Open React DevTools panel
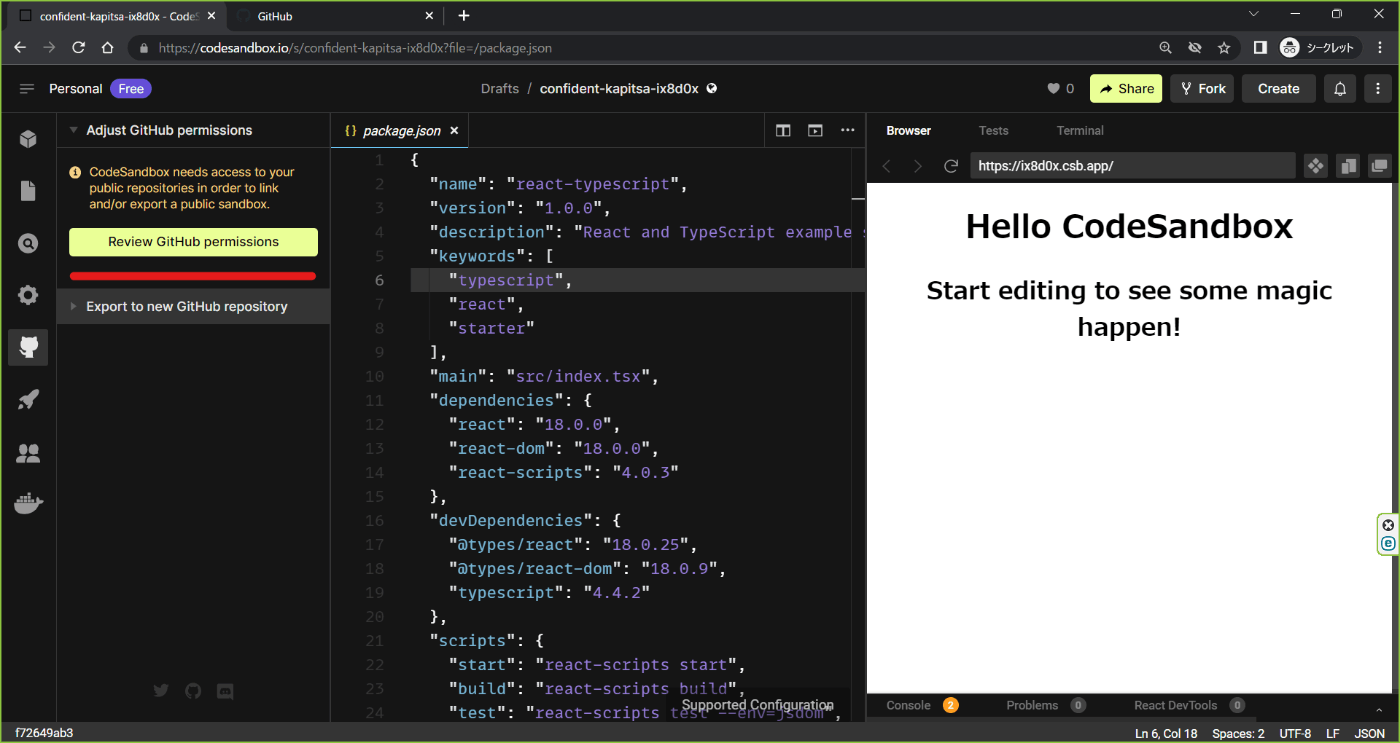 click(1189, 705)
